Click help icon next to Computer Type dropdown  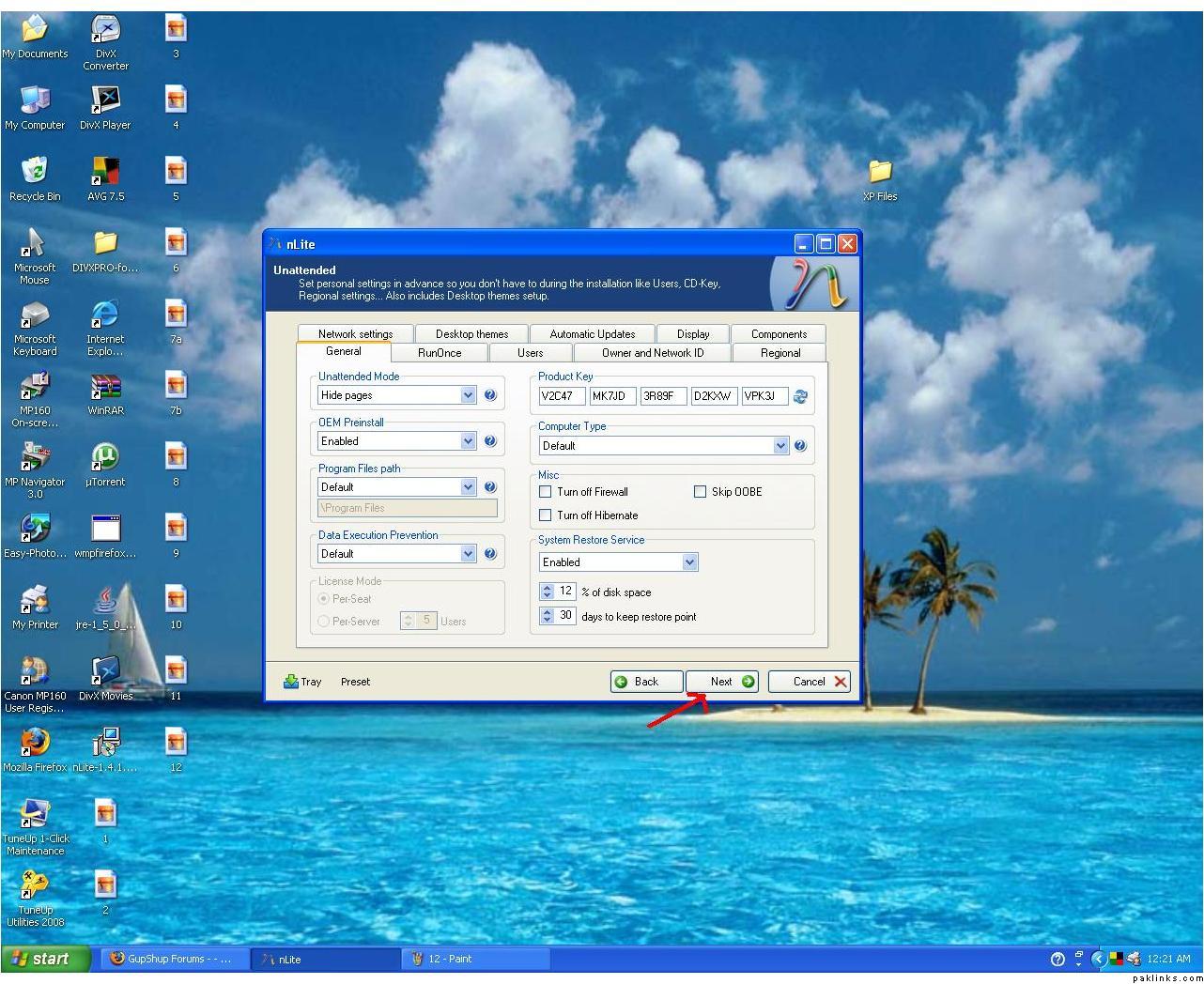point(800,446)
